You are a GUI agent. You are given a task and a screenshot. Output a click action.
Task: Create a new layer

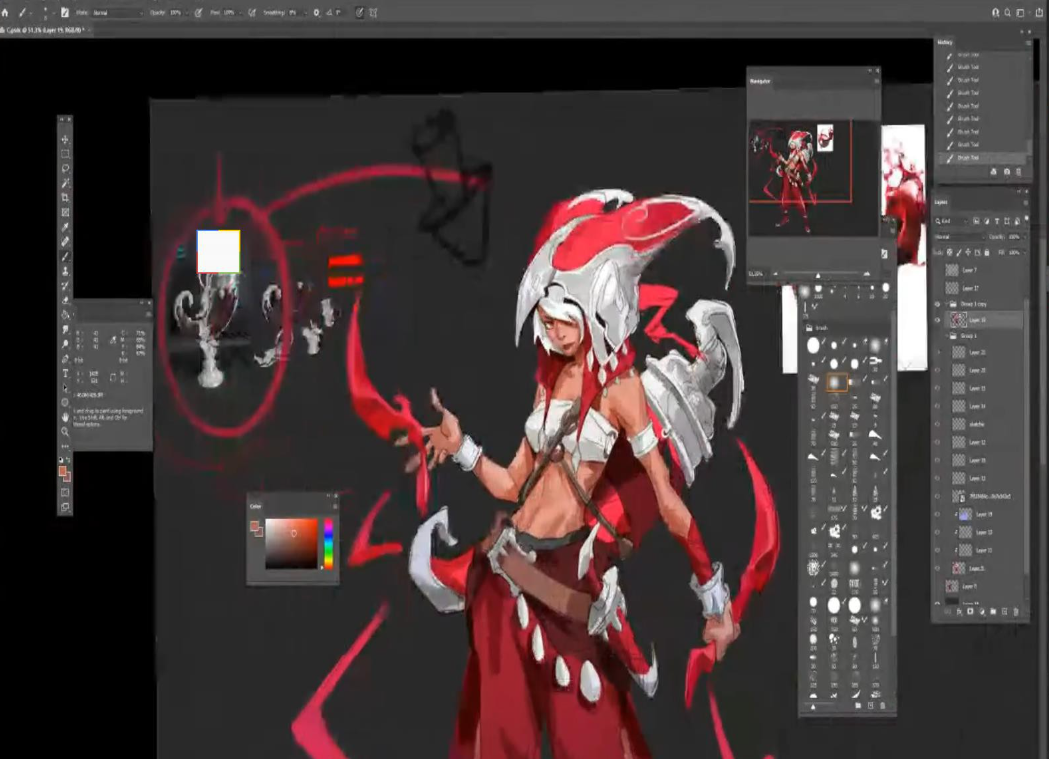coord(1005,612)
